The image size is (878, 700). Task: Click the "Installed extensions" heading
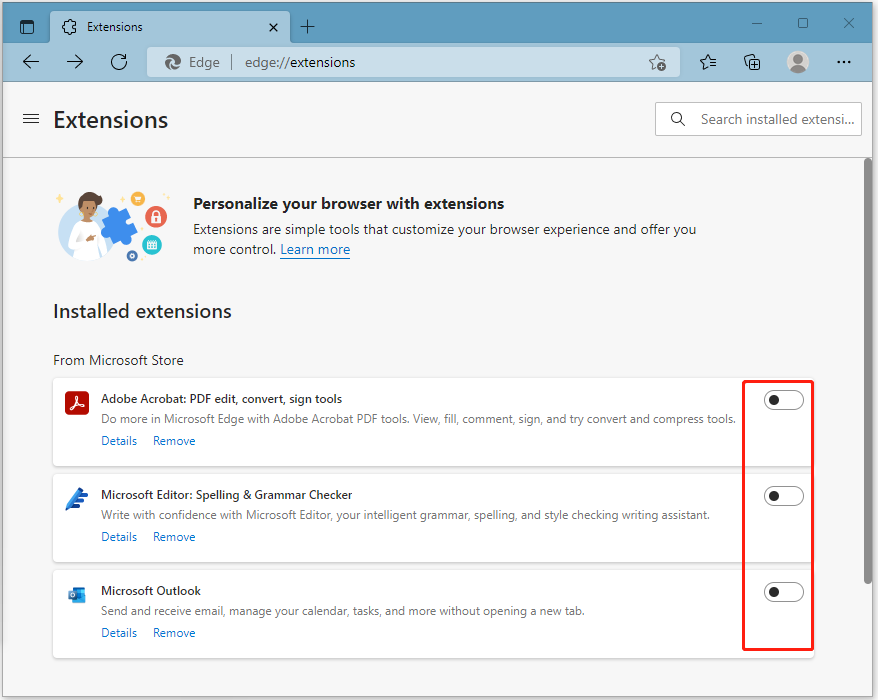(x=142, y=311)
